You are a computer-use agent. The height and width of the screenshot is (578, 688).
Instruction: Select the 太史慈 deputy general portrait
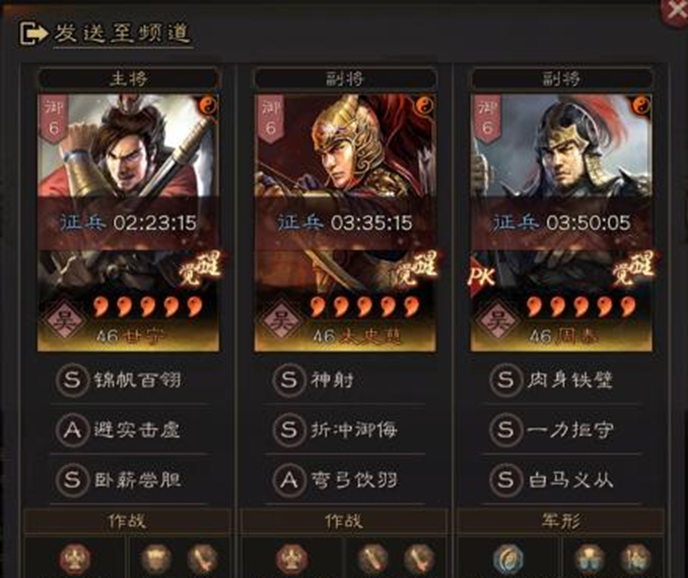coord(345,223)
